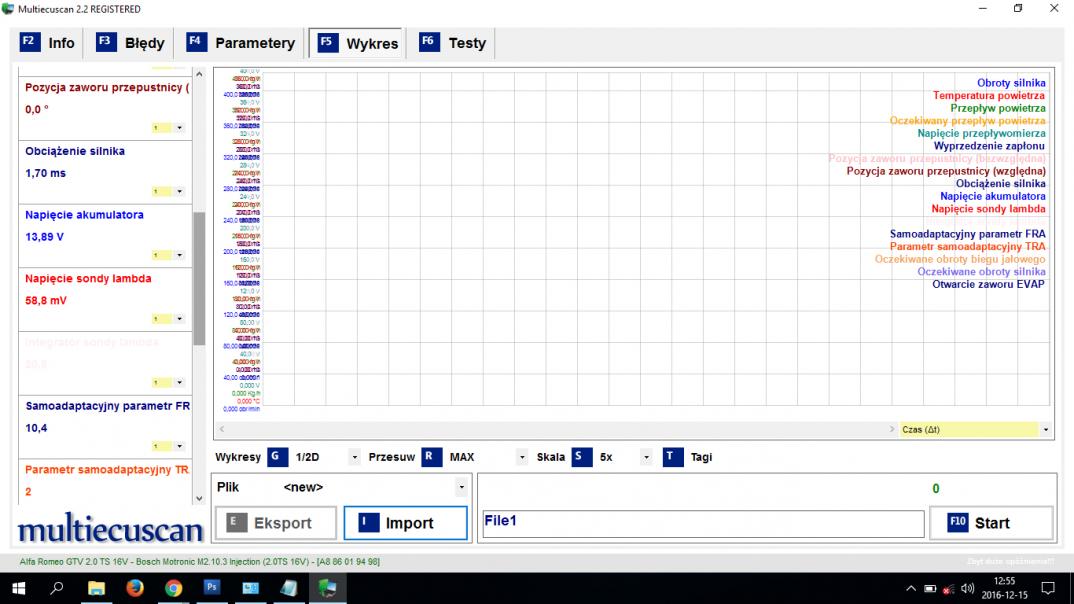Image resolution: width=1074 pixels, height=604 pixels.
Task: Toggle Oczekiwany przepływ powietrza legend entry
Action: click(968, 121)
